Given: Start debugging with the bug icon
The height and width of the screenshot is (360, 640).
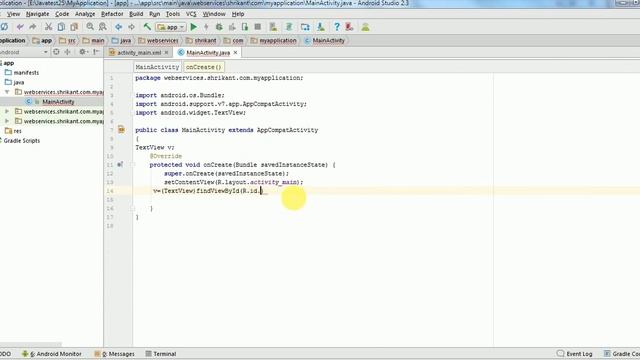Looking at the screenshot, I should tap(219, 27).
